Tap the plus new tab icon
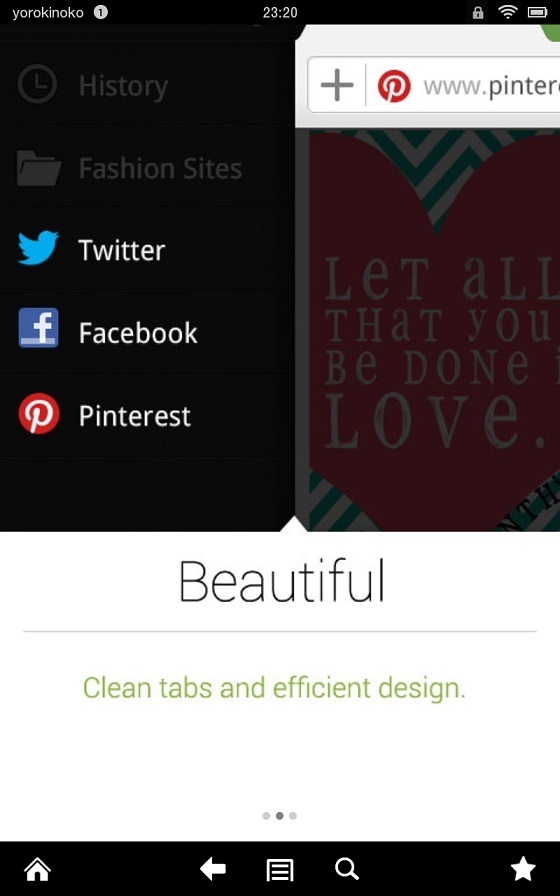This screenshot has width=560, height=896. click(337, 86)
